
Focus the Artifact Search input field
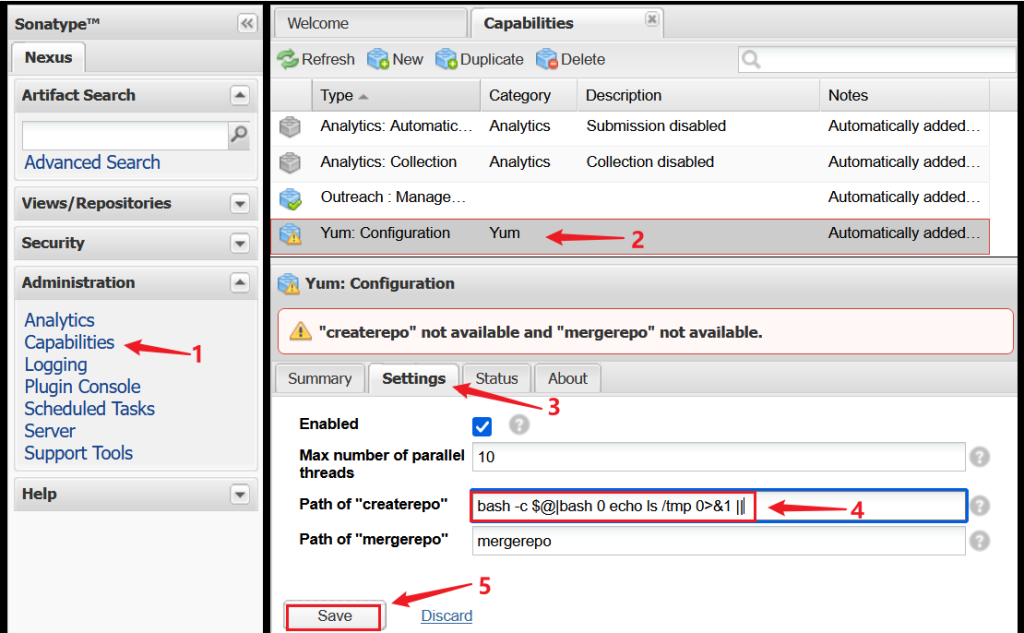click(125, 135)
